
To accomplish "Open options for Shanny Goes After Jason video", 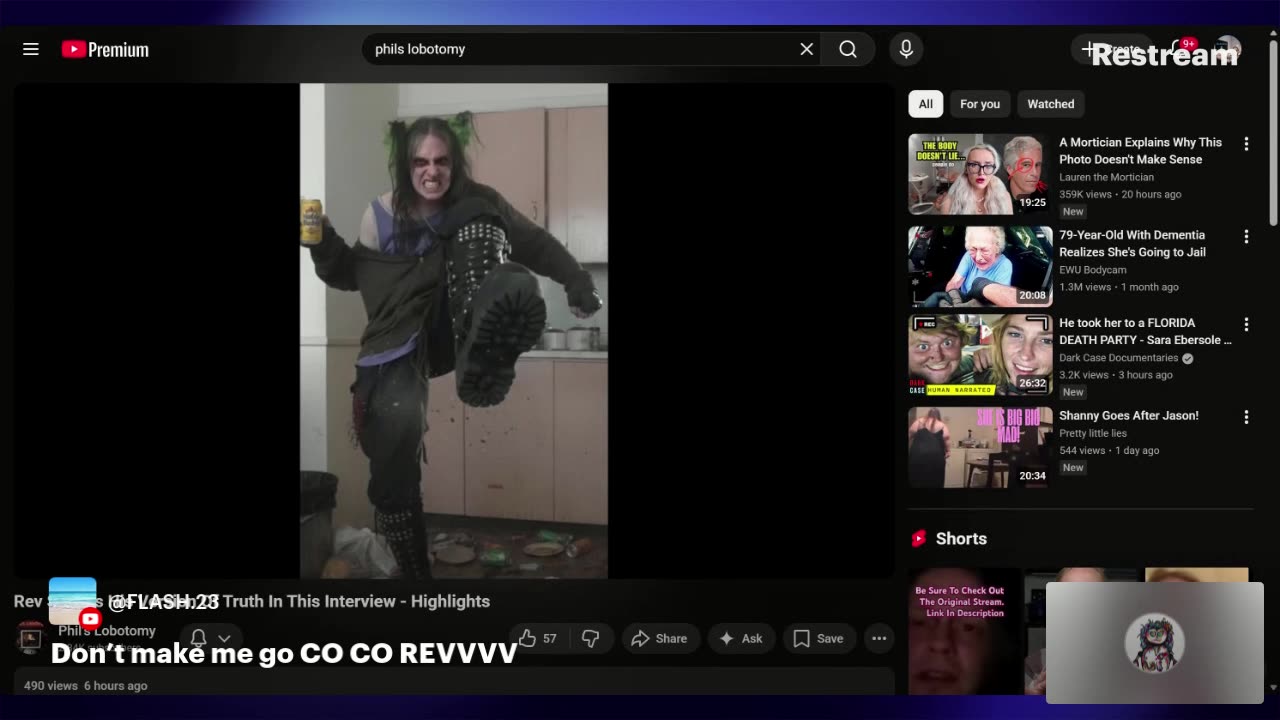I will 1246,417.
